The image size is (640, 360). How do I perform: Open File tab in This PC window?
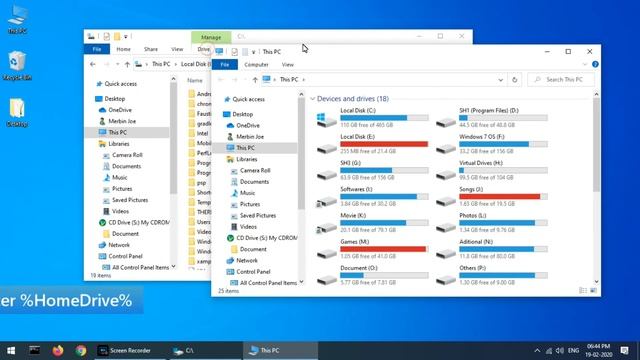(224, 64)
